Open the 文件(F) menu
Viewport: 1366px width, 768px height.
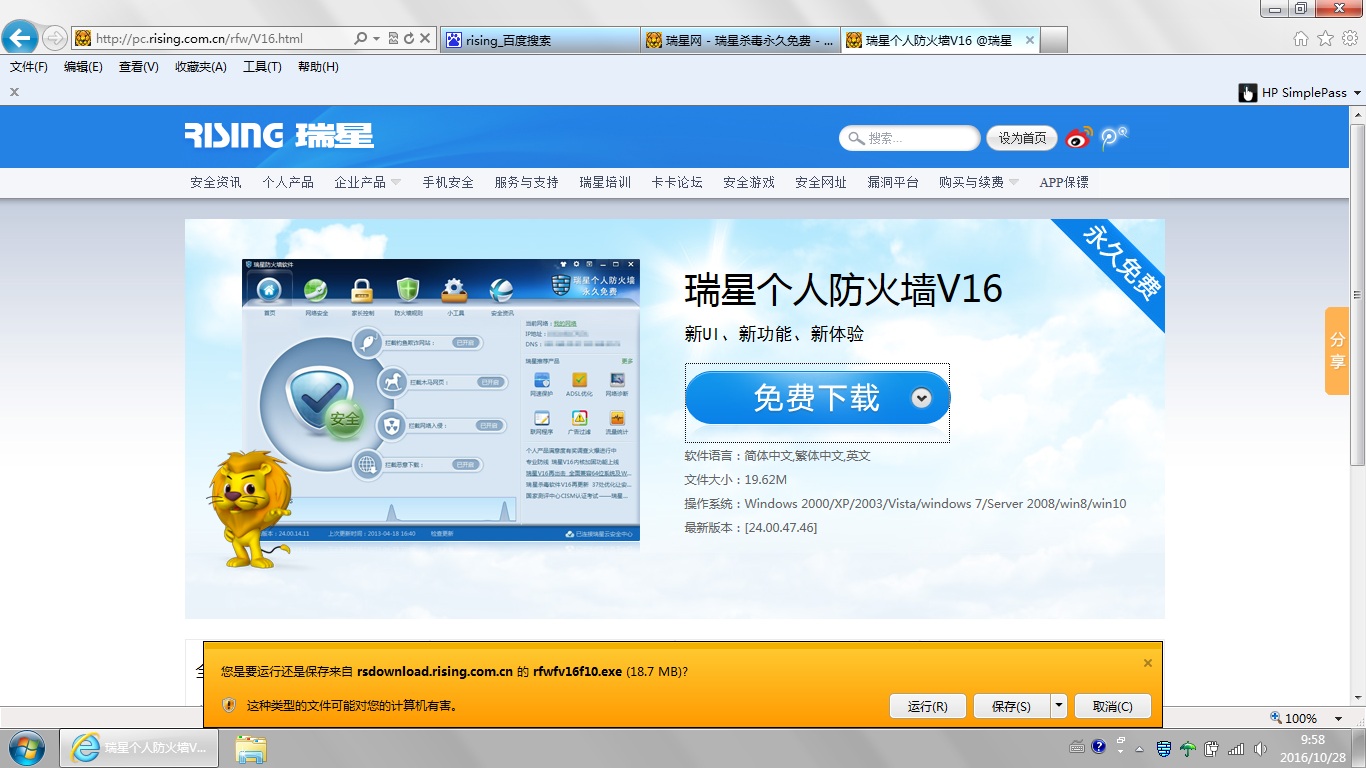click(29, 67)
